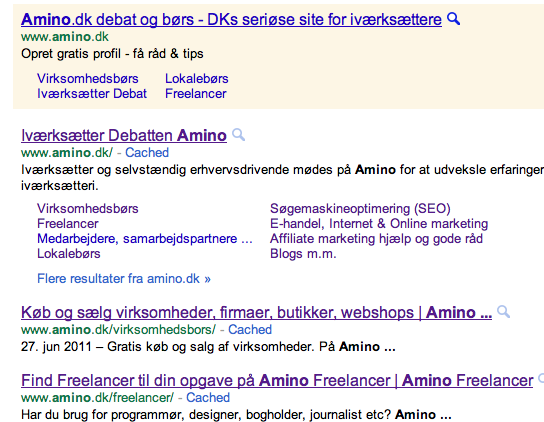Open Medarbejdere, samarbejdspartnere sitelink
Screen dimensions: 544x422
click(145, 238)
